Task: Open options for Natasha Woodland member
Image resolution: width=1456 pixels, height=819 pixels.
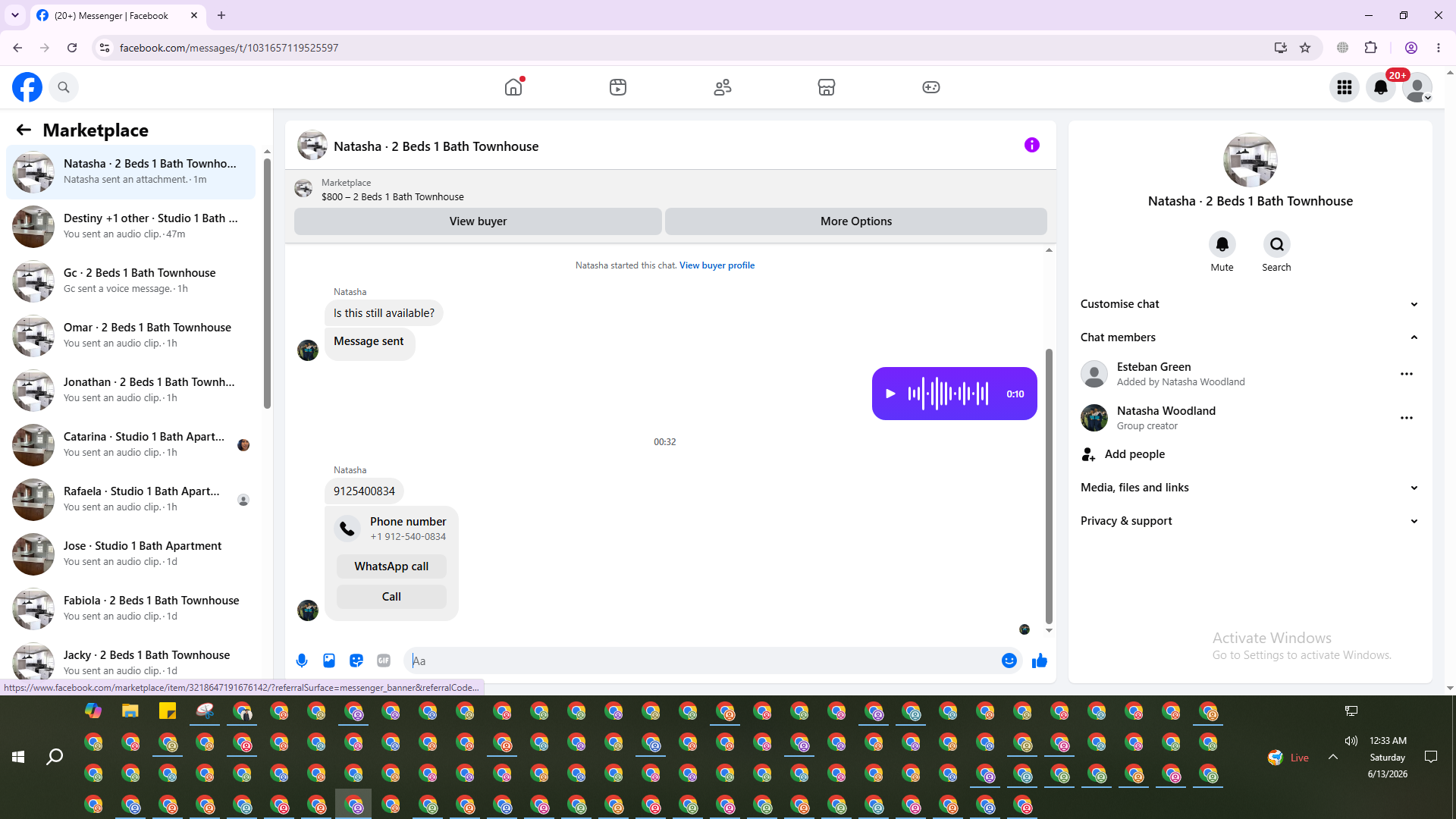Action: tap(1407, 418)
